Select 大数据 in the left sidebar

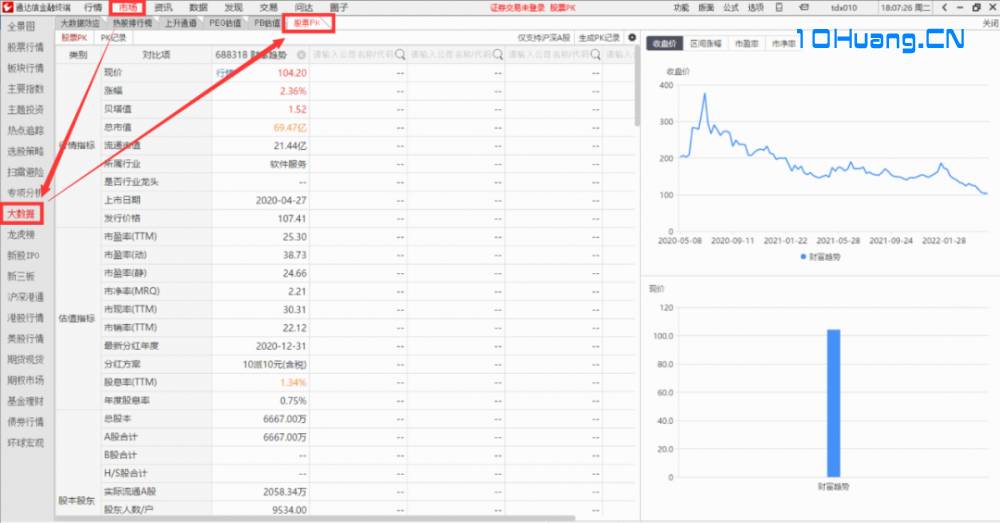click(21, 214)
